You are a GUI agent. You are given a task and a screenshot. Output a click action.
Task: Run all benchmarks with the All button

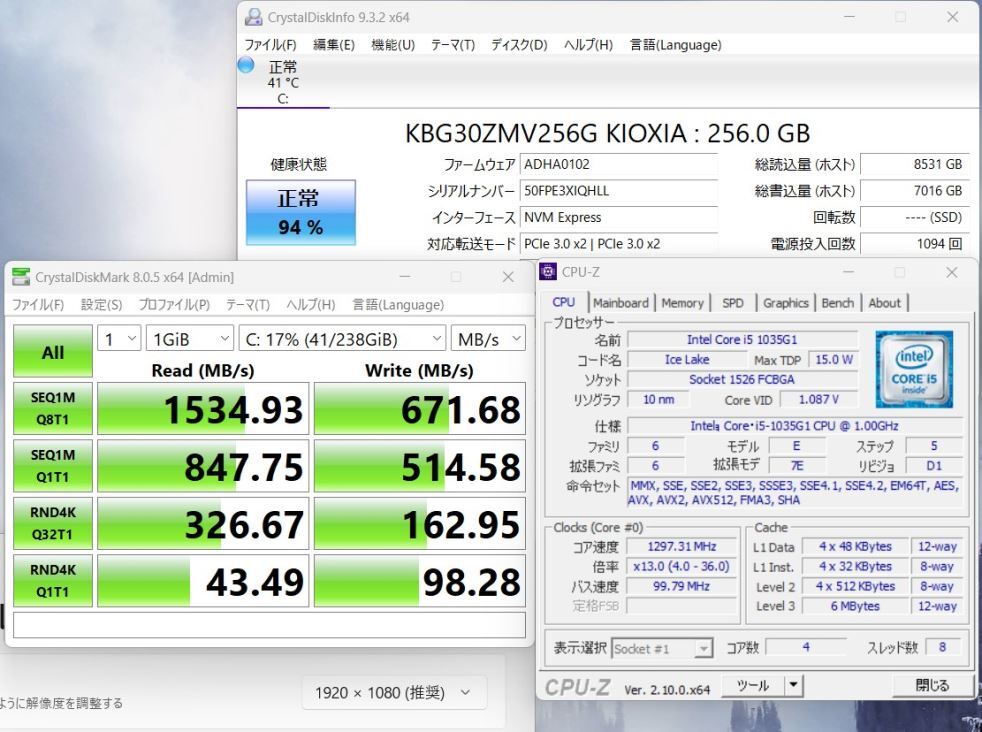(53, 352)
